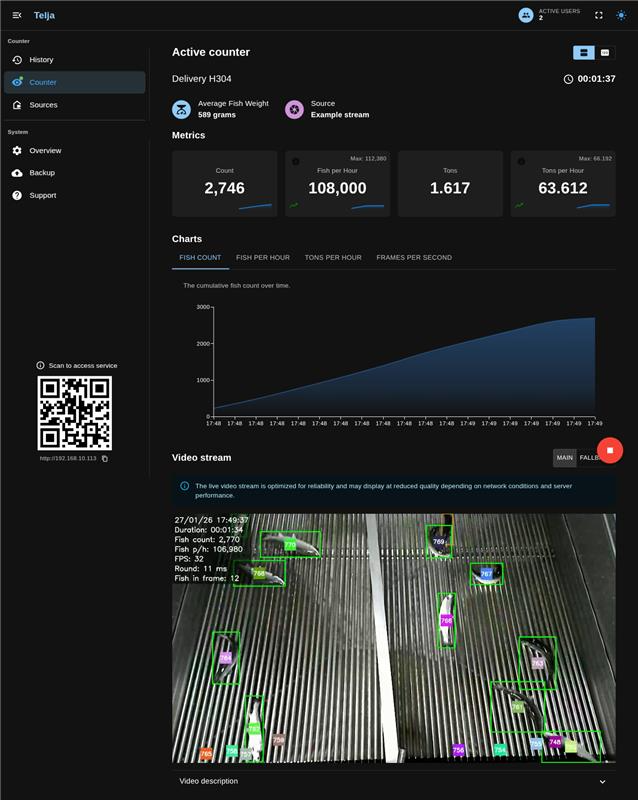This screenshot has width=638, height=800.
Task: Switch to the Fish Per Hour chart tab
Action: [263, 258]
